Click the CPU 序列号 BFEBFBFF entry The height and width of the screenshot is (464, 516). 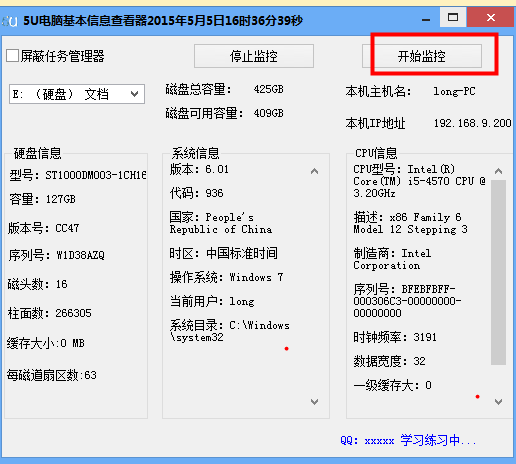[x=407, y=301]
